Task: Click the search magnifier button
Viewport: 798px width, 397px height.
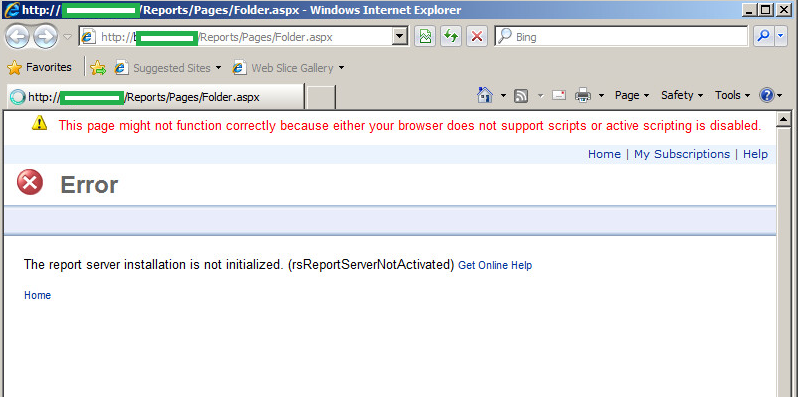Action: pos(763,37)
